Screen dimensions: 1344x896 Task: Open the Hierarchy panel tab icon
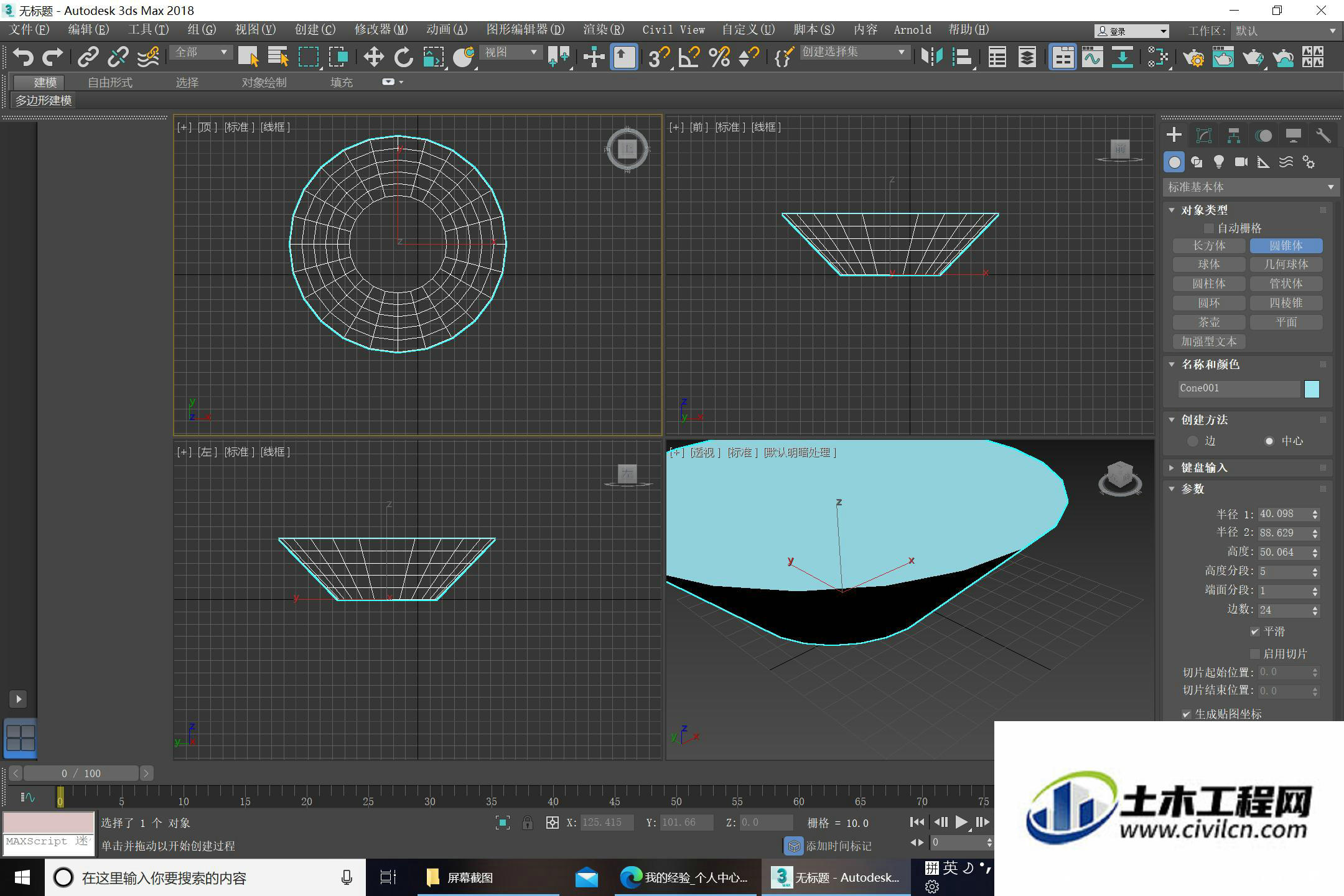(x=1234, y=136)
